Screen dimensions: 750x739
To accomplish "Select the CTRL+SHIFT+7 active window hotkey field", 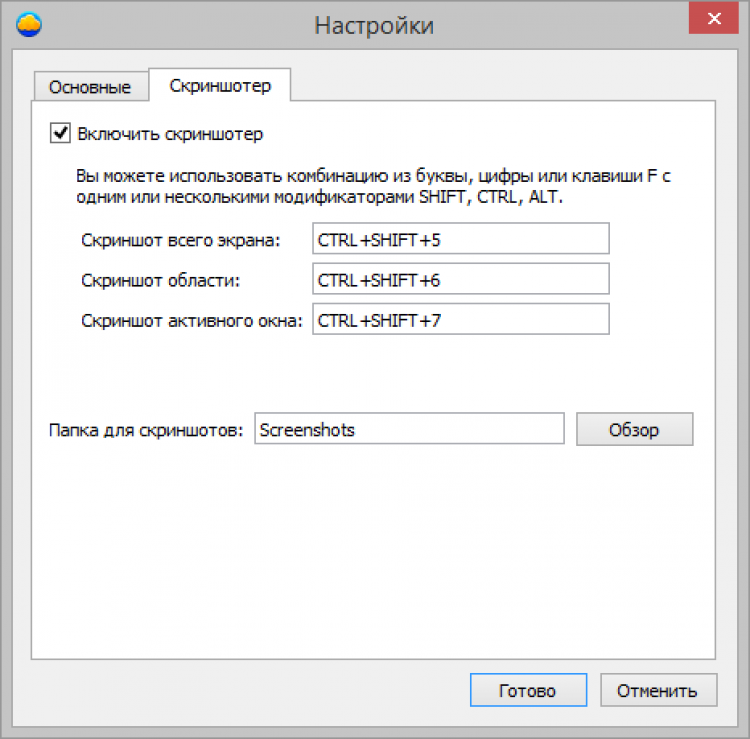I will (x=460, y=320).
